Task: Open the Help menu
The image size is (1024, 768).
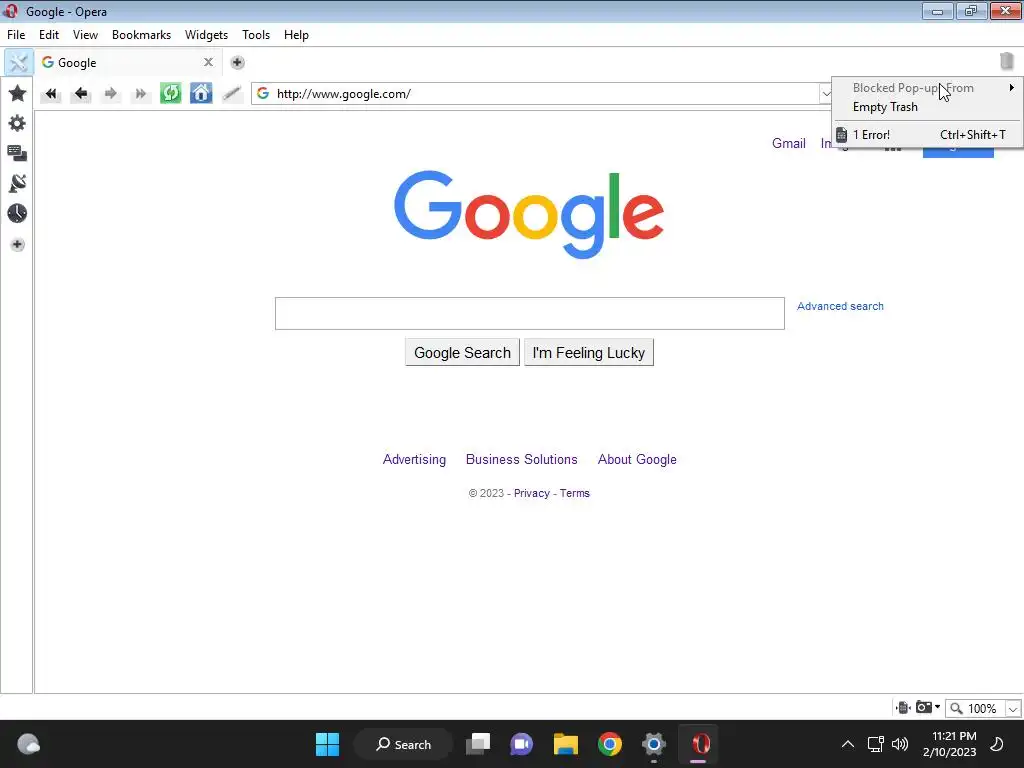Action: (x=296, y=35)
